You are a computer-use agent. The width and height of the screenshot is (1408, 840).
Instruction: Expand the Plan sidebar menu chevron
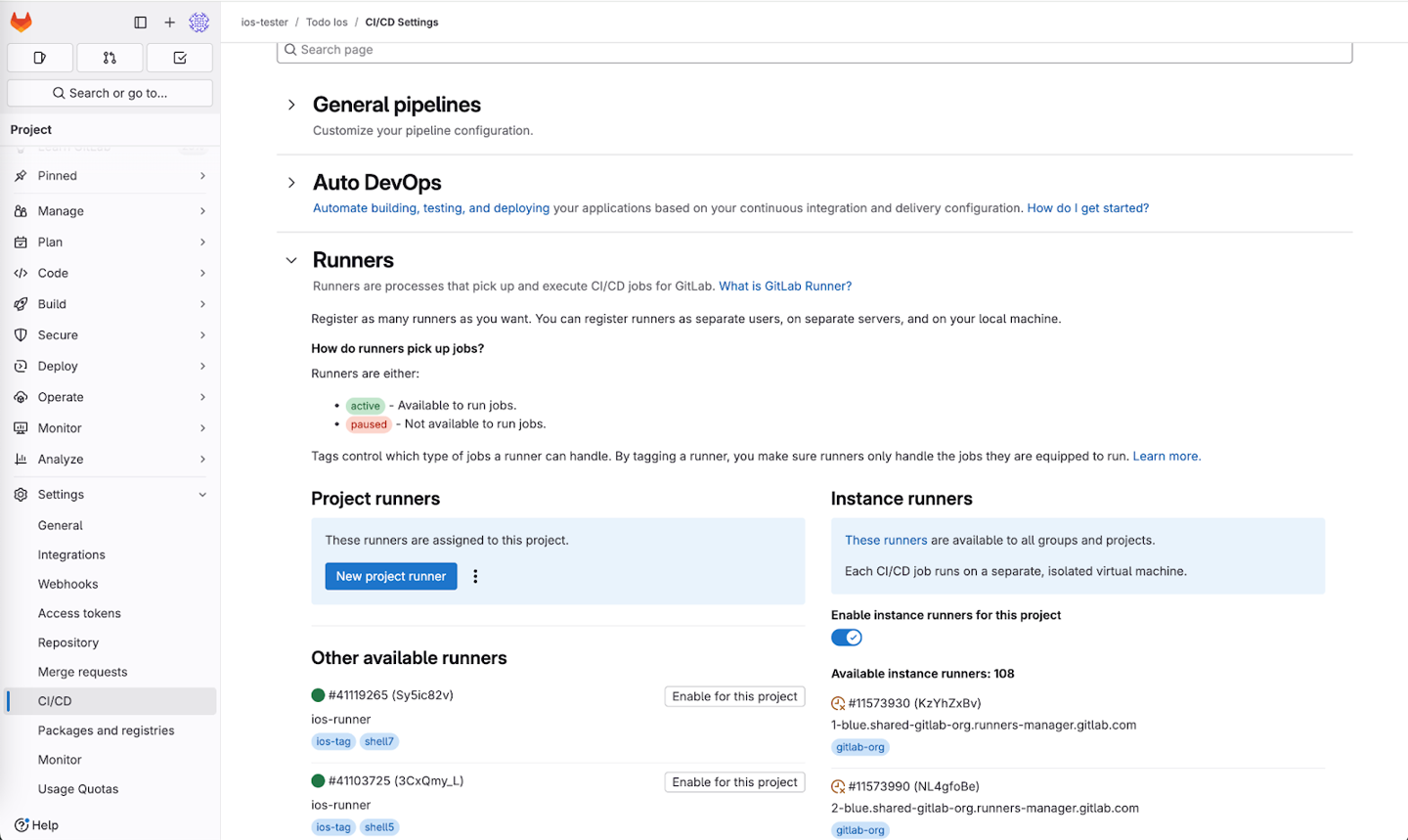point(202,243)
